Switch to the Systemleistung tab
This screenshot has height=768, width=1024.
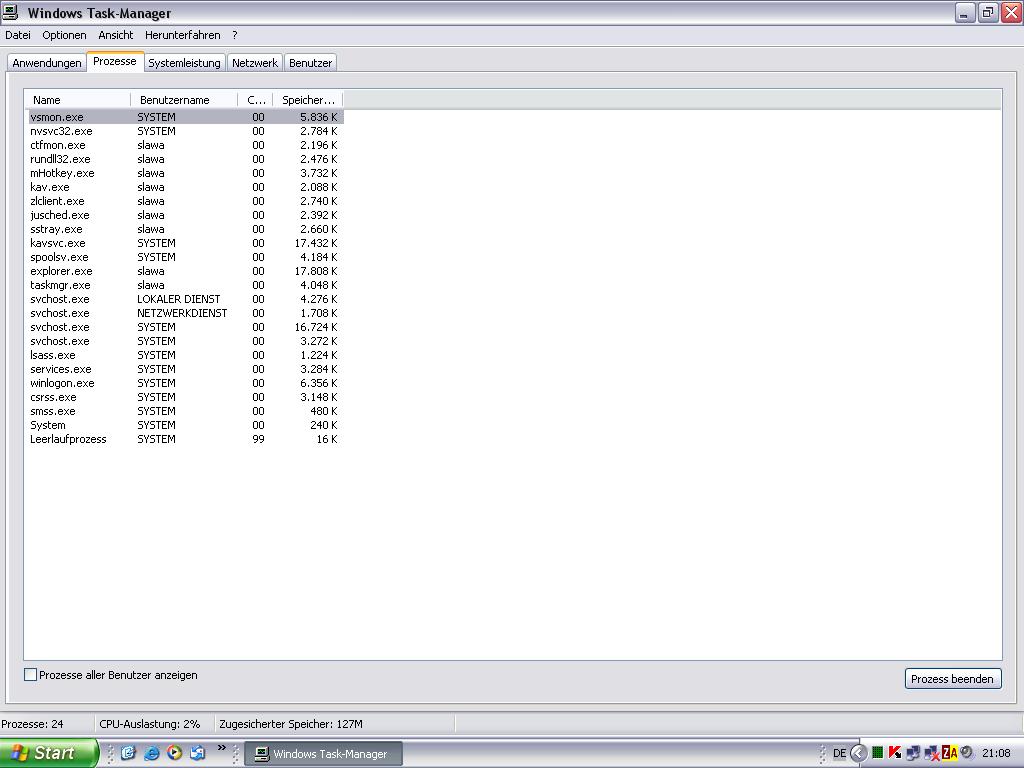click(x=184, y=63)
